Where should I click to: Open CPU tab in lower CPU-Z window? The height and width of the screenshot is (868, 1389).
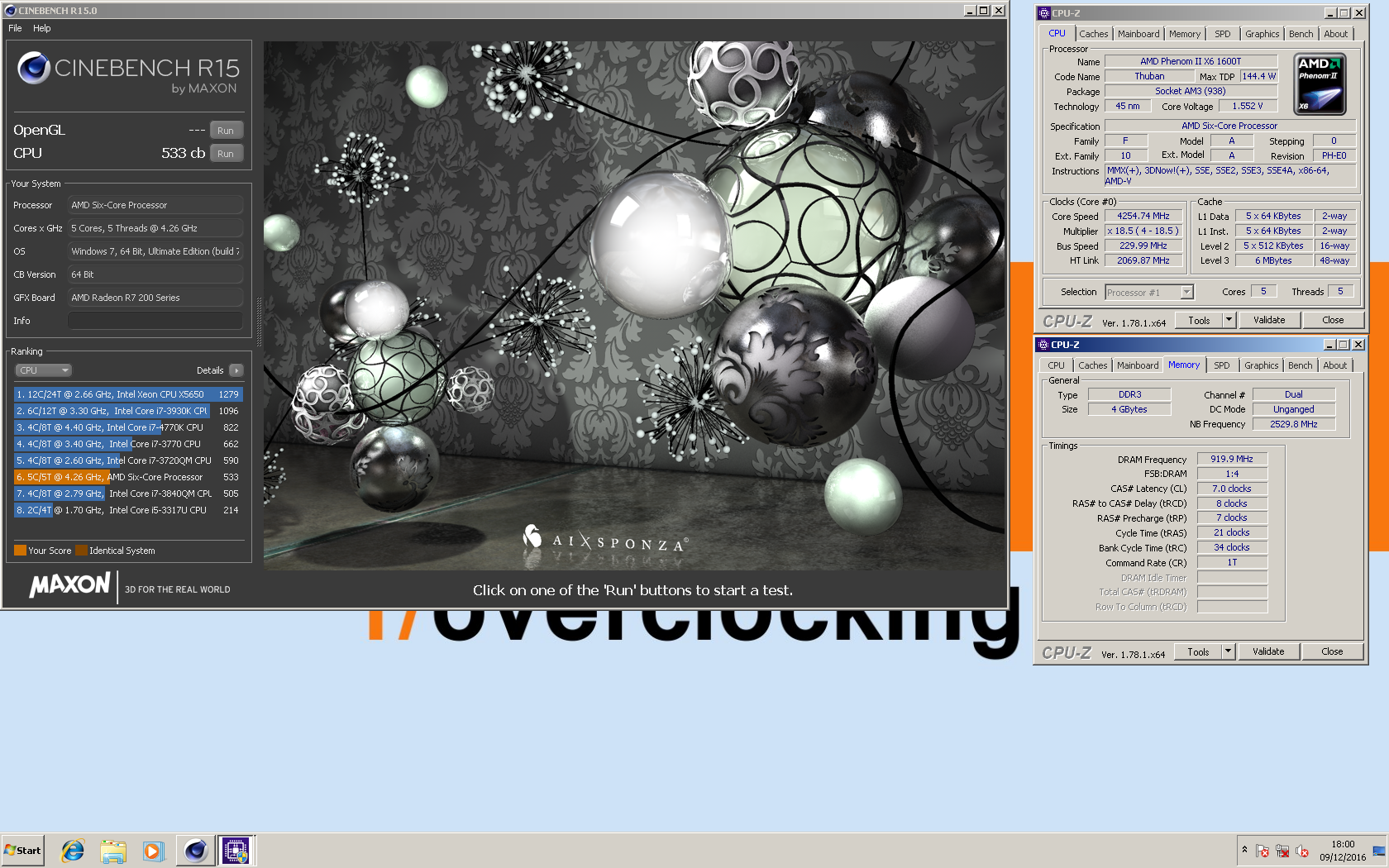click(1056, 365)
